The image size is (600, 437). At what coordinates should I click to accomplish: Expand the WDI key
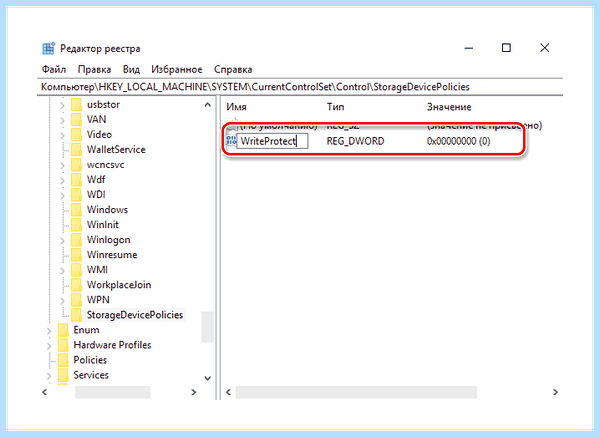click(62, 195)
